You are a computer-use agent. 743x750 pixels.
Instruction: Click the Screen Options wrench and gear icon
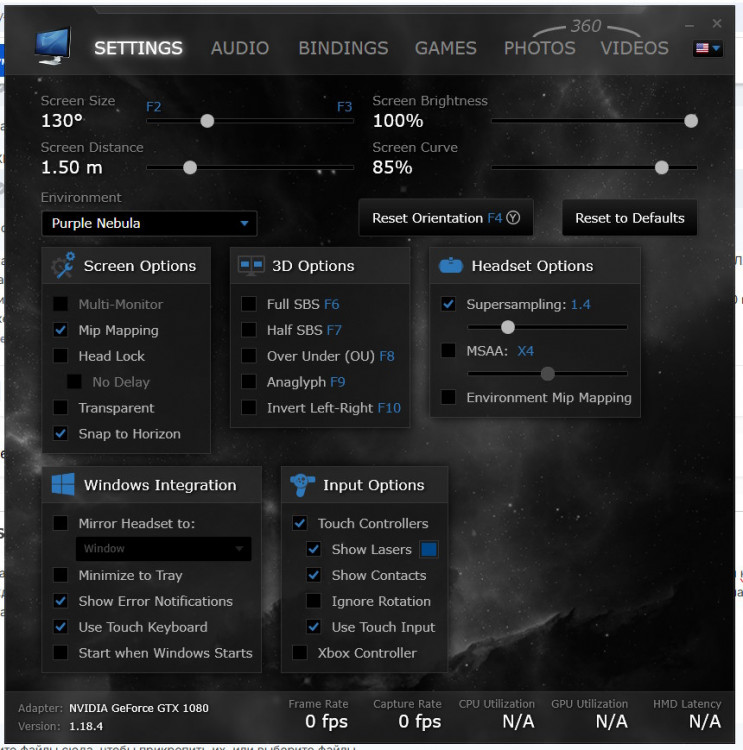pos(64,265)
